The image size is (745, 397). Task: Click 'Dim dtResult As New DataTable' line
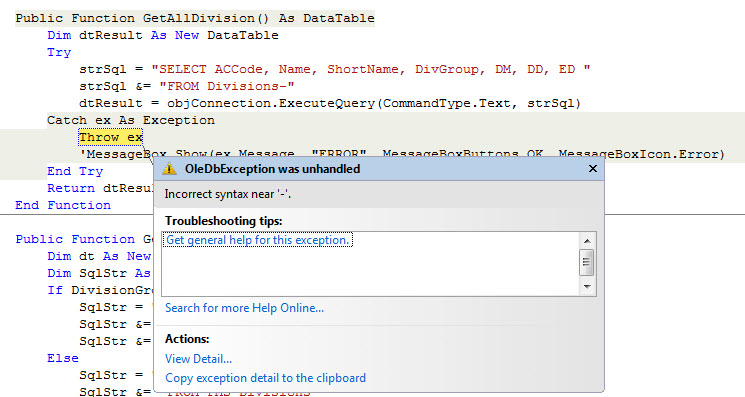(x=162, y=35)
